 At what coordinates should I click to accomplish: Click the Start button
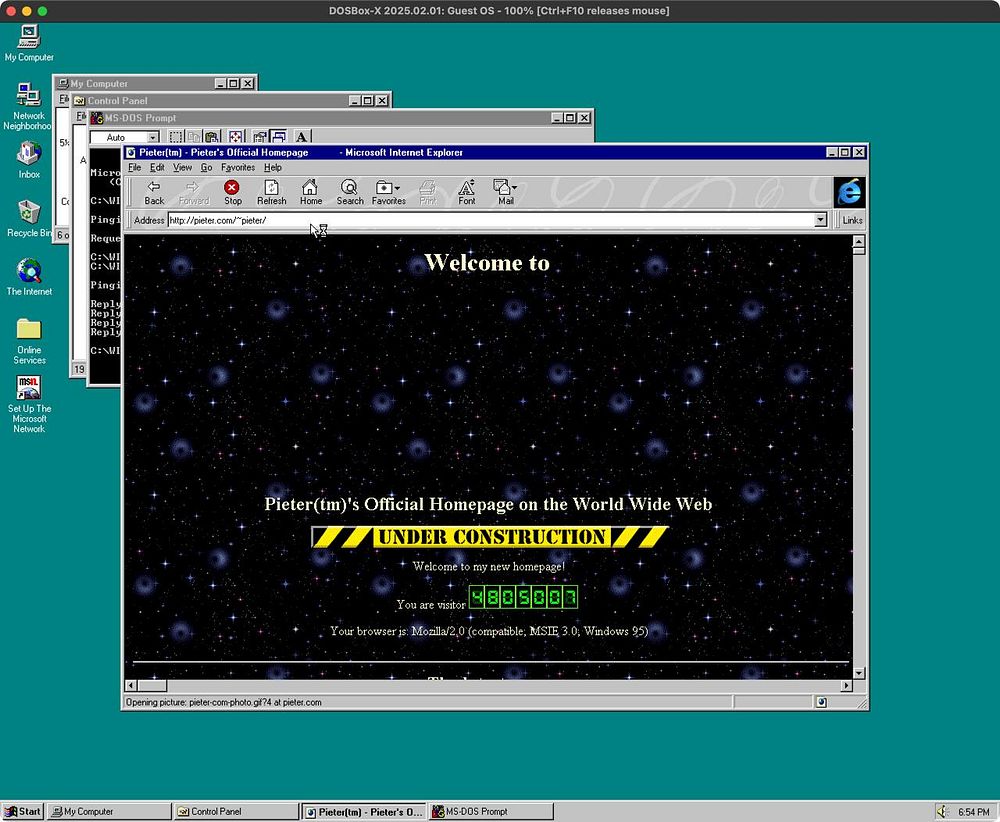pyautogui.click(x=23, y=811)
